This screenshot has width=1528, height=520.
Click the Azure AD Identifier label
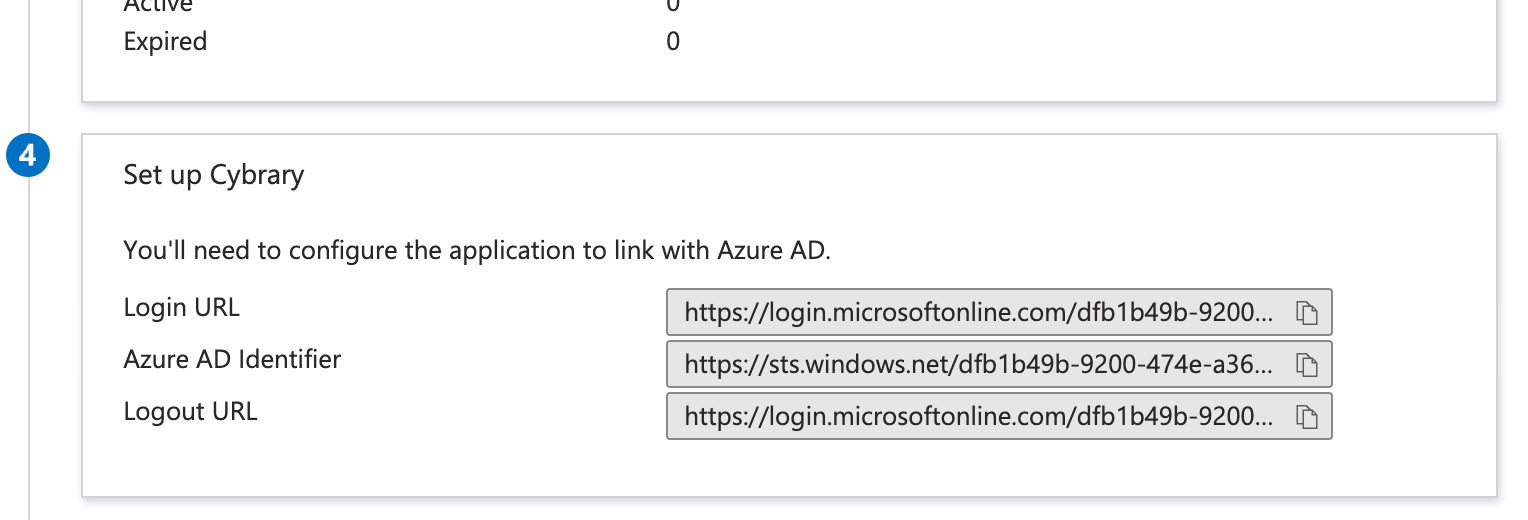click(x=232, y=359)
